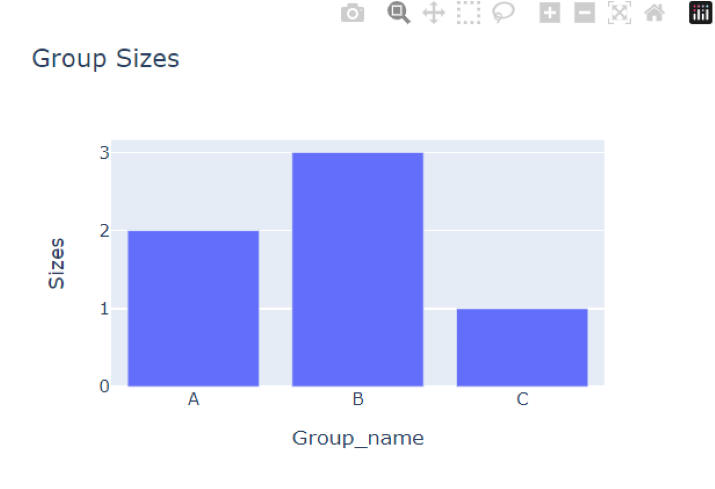Image resolution: width=715 pixels, height=489 pixels.
Task: Pick the Lasso Select tool
Action: pyautogui.click(x=503, y=13)
